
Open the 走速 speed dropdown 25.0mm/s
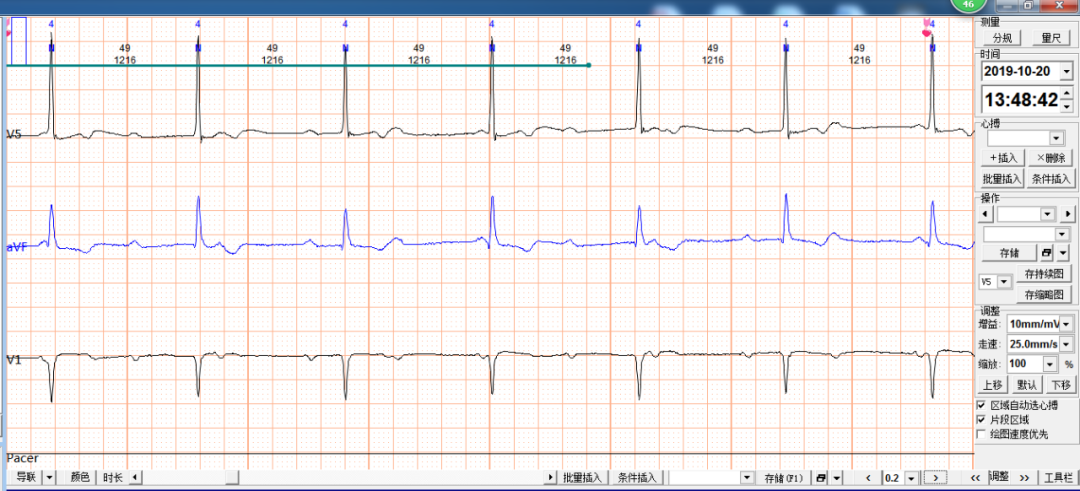(1066, 343)
